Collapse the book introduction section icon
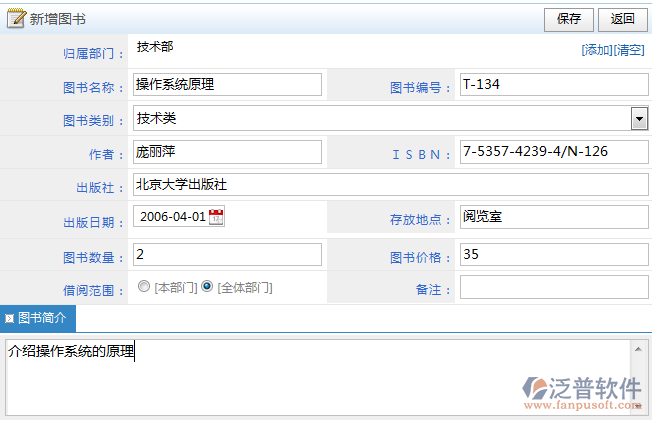 (9, 319)
